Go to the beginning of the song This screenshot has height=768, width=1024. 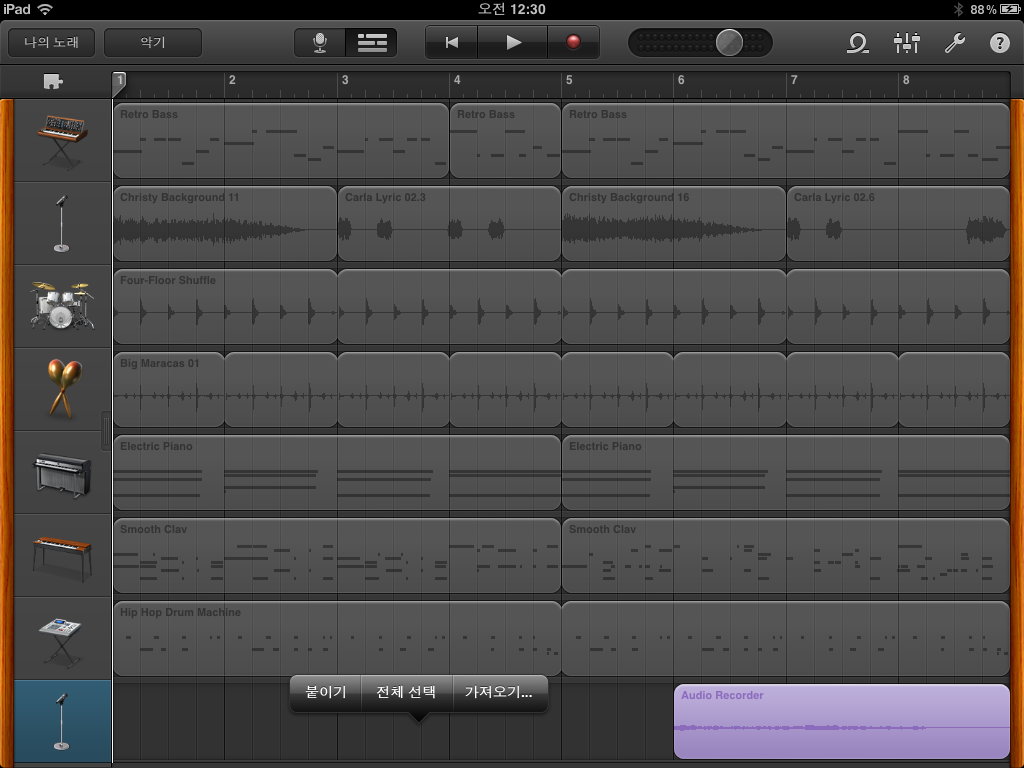(451, 43)
